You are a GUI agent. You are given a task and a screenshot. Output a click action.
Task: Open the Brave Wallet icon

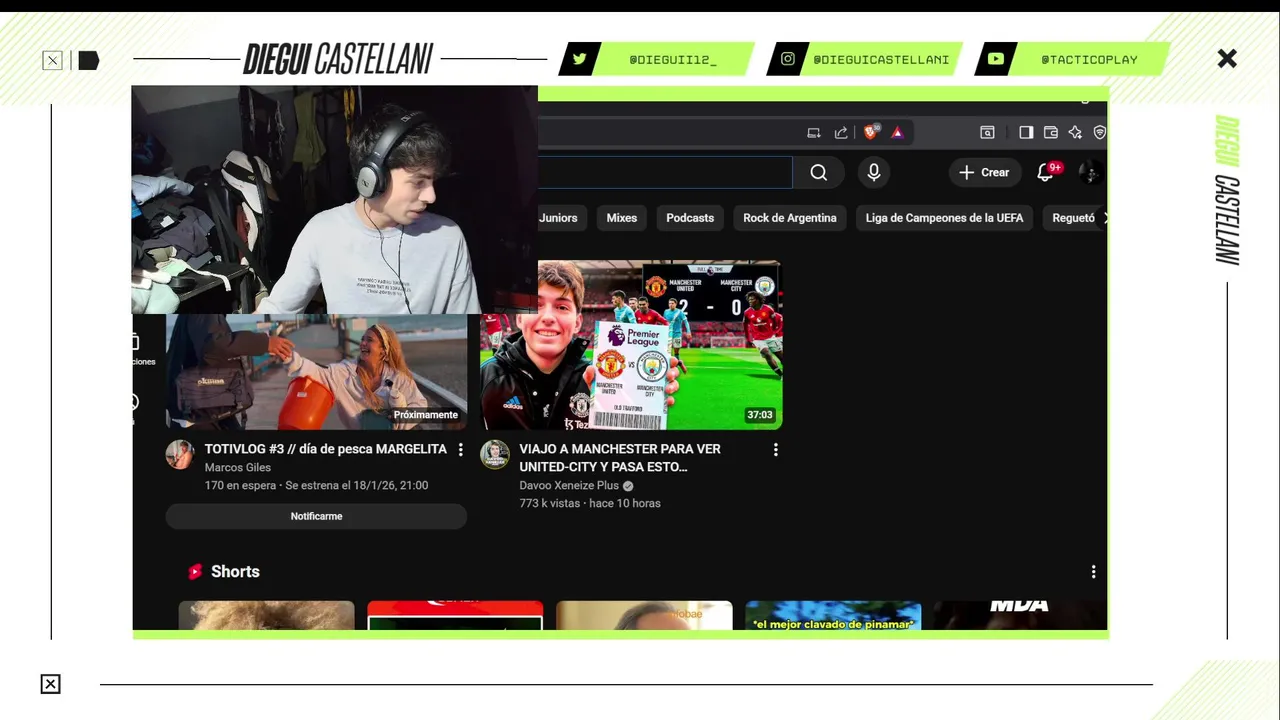[1051, 132]
